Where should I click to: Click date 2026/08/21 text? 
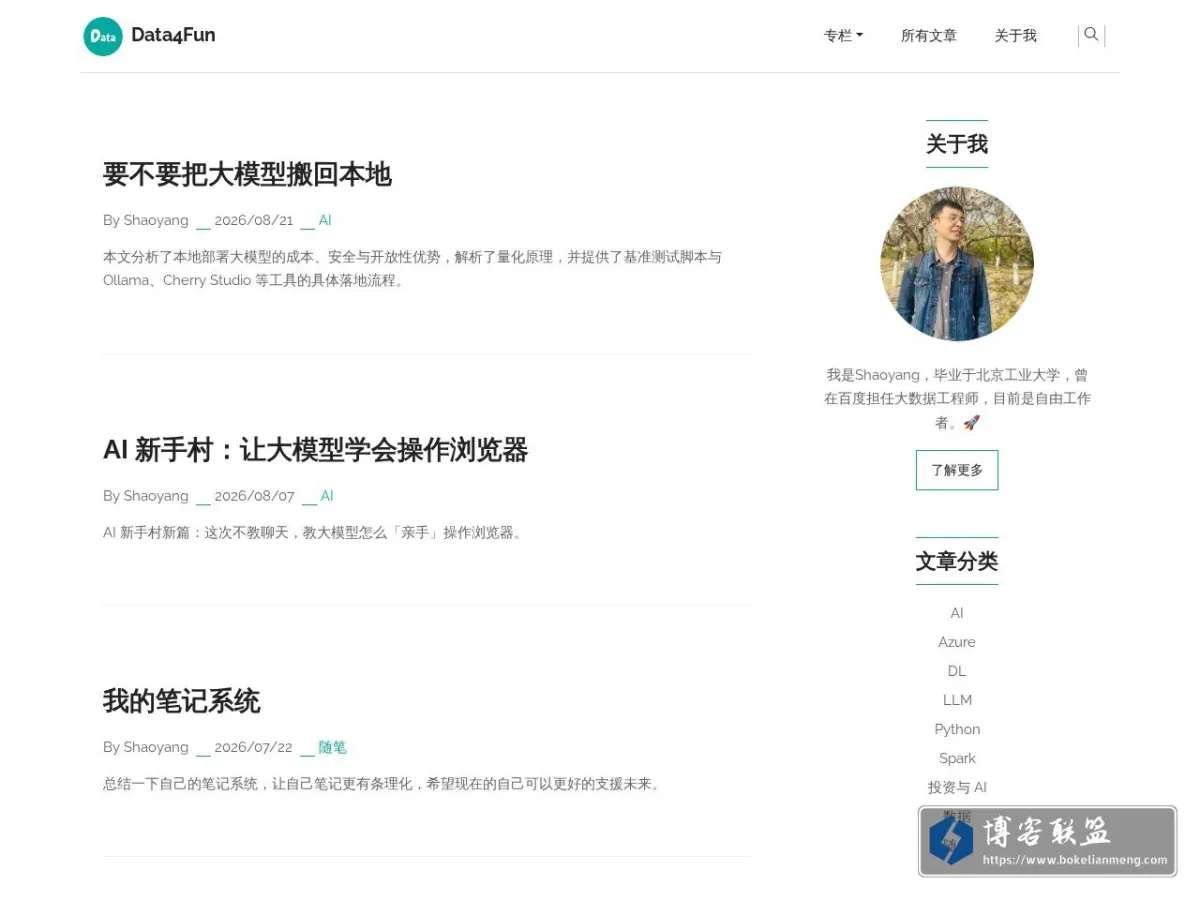(x=254, y=220)
